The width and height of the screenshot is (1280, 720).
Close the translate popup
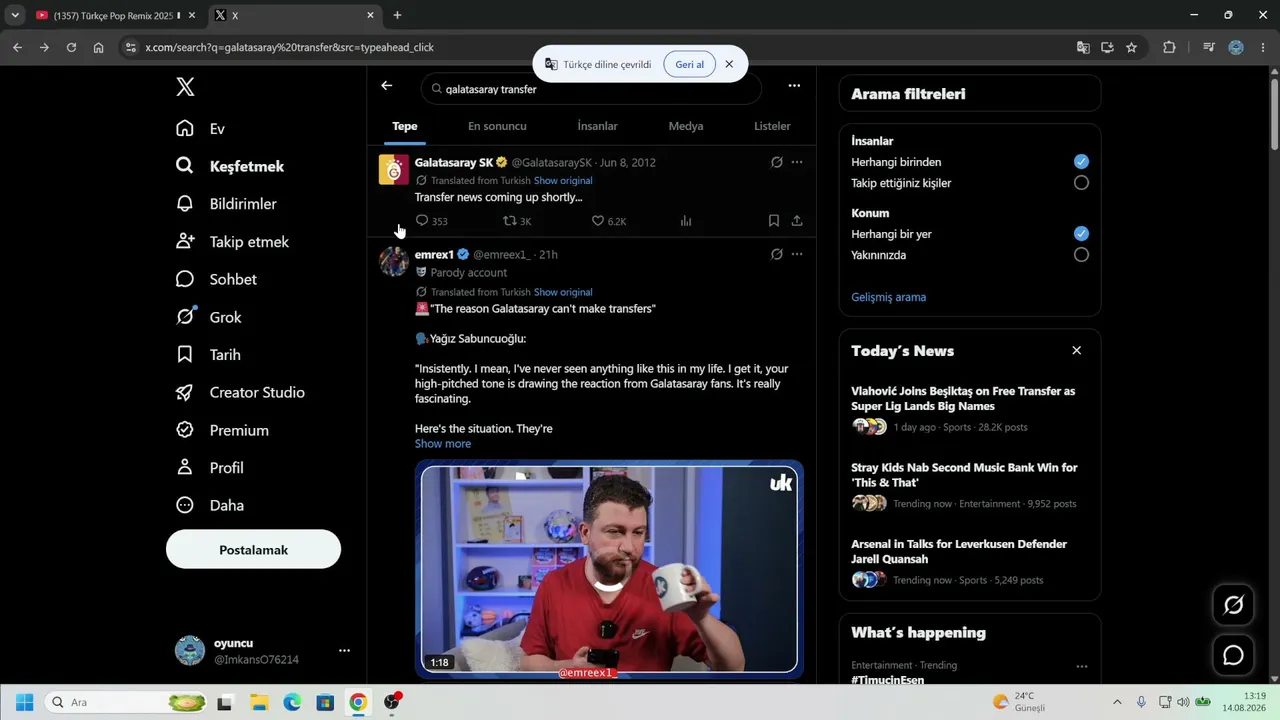coord(729,64)
